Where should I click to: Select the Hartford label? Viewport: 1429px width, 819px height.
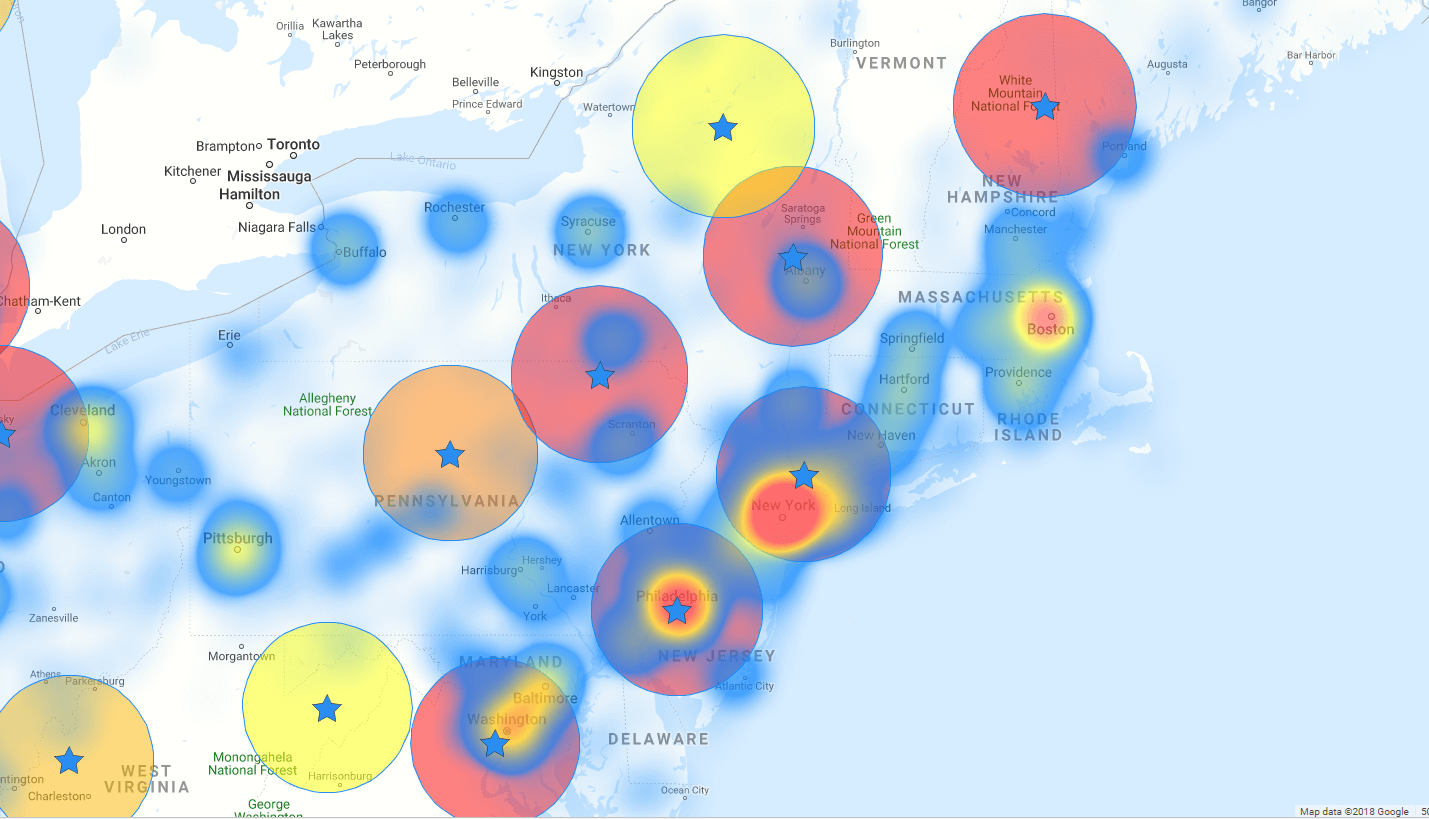click(904, 379)
